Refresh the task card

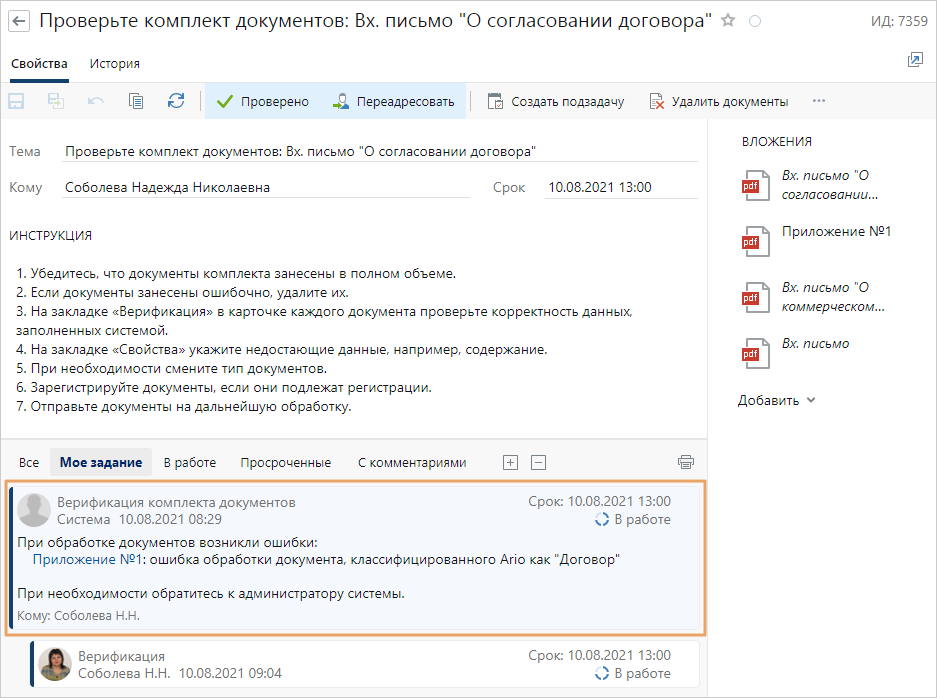(177, 100)
